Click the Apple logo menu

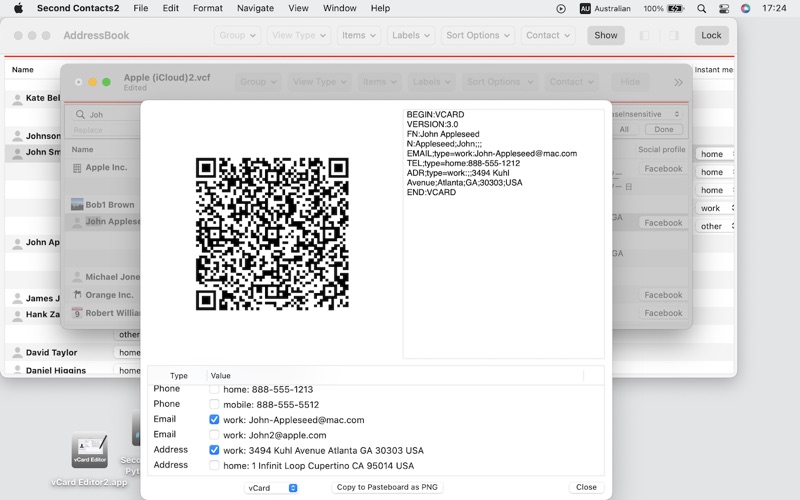[x=18, y=8]
